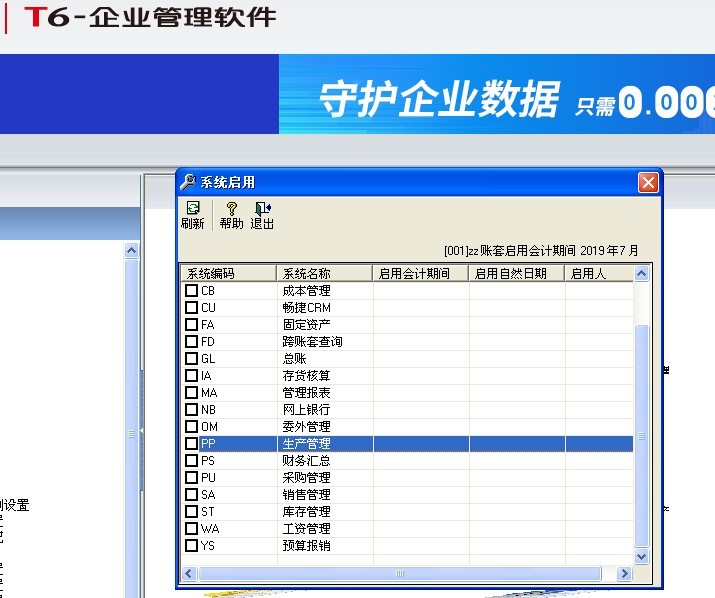Open 帮助 help from the toolbar

pos(231,215)
